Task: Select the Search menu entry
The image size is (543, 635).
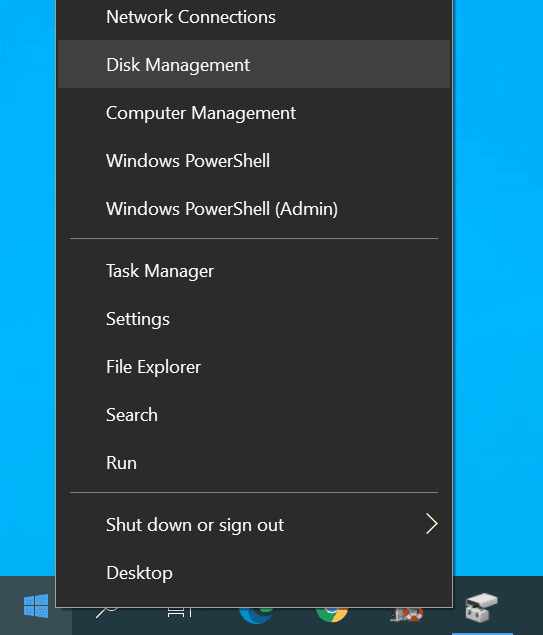Action: pos(254,415)
